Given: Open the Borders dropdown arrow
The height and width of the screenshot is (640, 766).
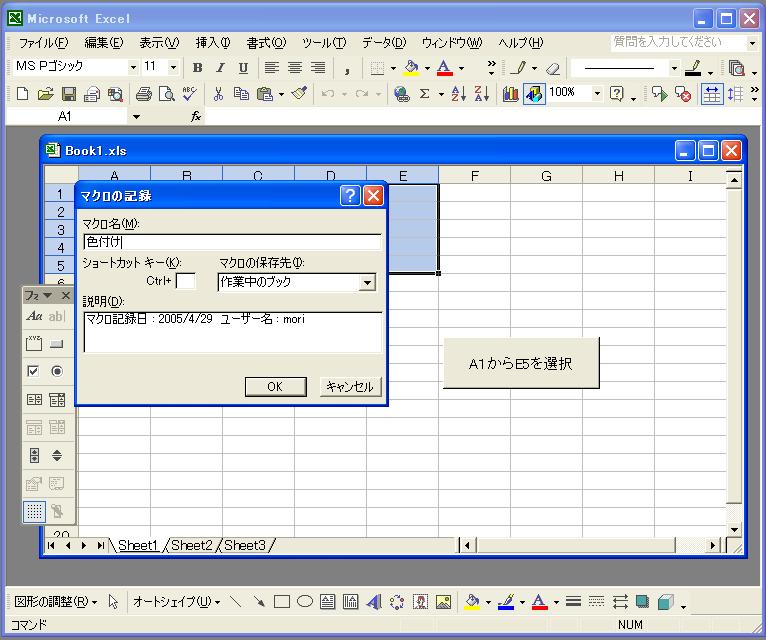Looking at the screenshot, I should (393, 68).
